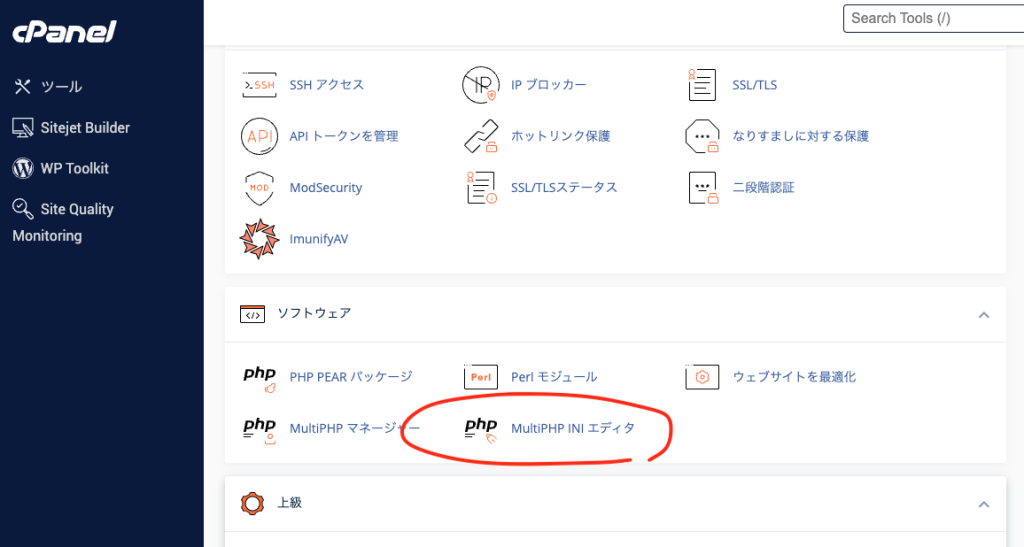The width and height of the screenshot is (1024, 547).
Task: Click the MultiPHP INI エディタ icon
Action: [481, 428]
